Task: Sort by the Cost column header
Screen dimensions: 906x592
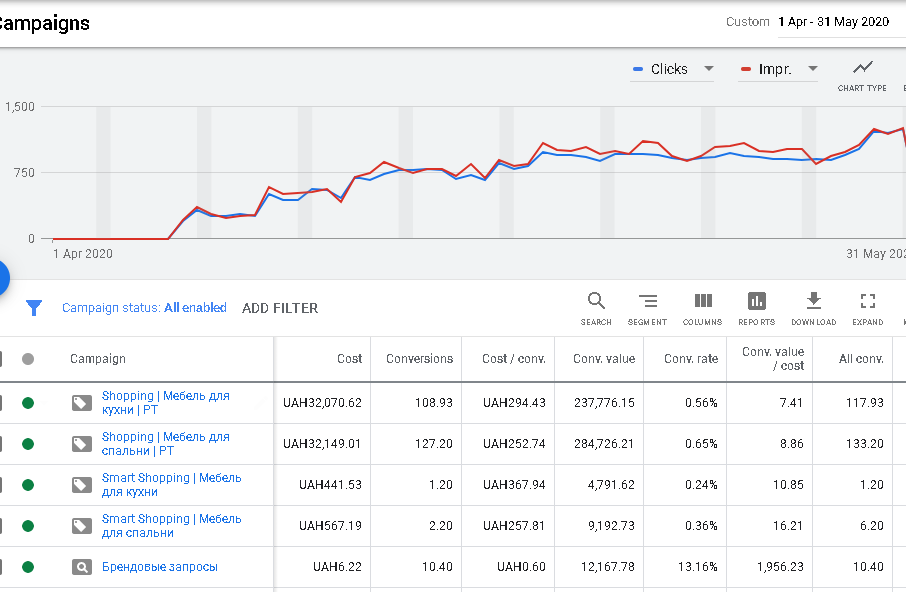Action: (x=350, y=359)
